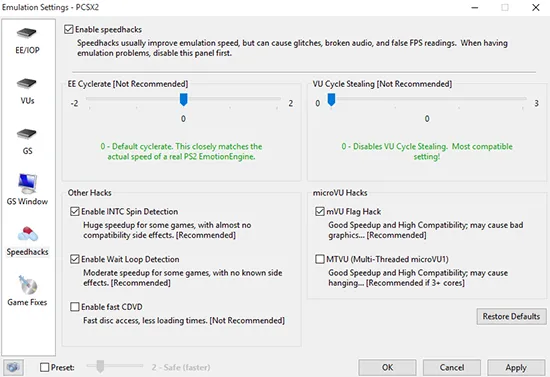This screenshot has width=550, height=377.
Task: Tick the Preset checkbox
Action: click(45, 367)
